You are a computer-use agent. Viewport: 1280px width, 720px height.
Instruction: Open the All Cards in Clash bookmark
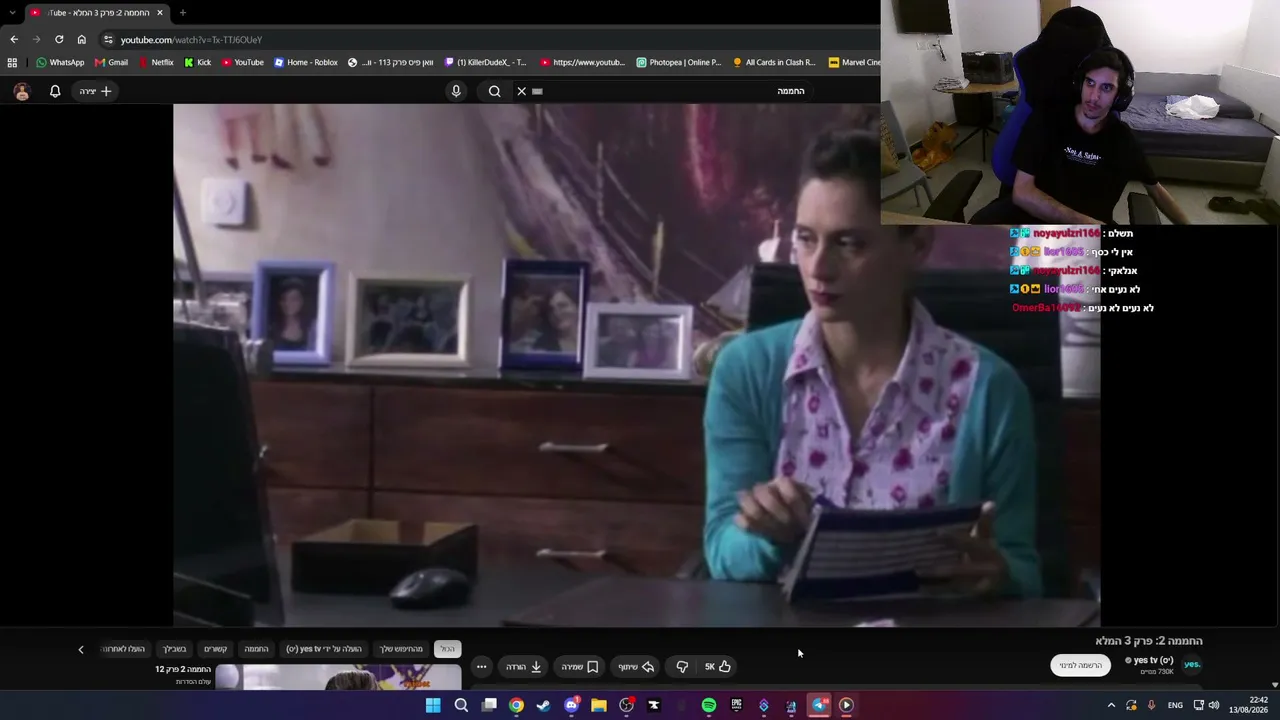(774, 62)
